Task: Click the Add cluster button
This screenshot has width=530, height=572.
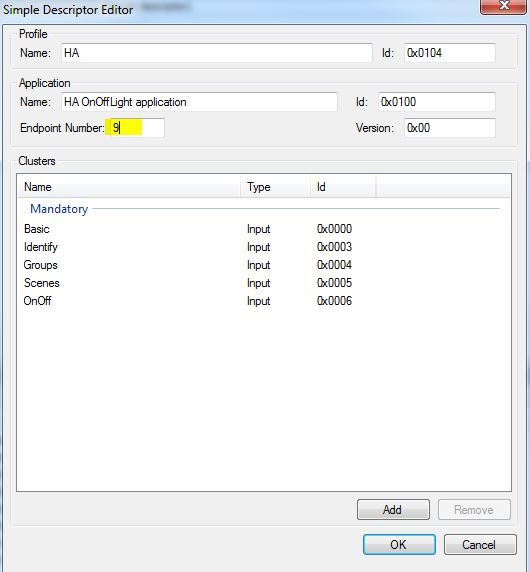Action: tap(393, 510)
